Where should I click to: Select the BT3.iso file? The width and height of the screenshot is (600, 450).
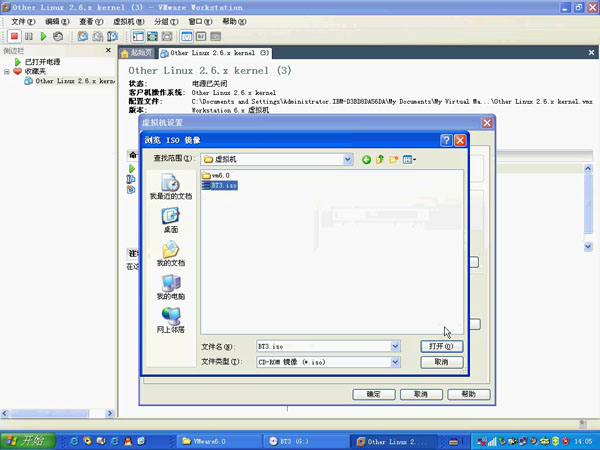[220, 185]
